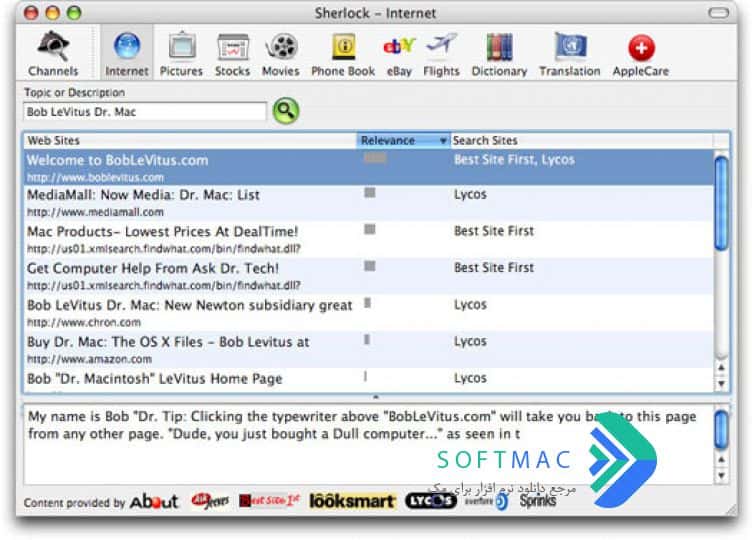The height and width of the screenshot is (540, 752).
Task: Click the green magnifying glass search button
Action: [x=286, y=111]
